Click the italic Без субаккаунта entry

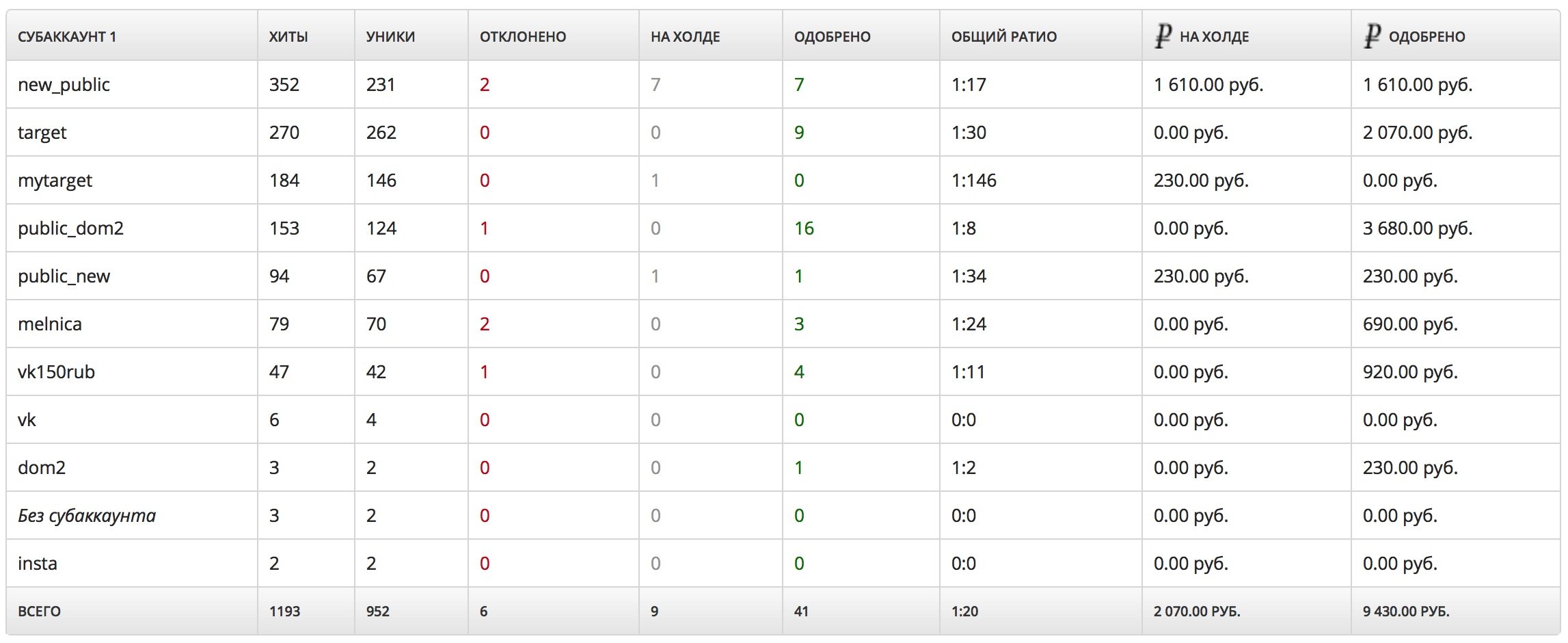click(x=87, y=516)
